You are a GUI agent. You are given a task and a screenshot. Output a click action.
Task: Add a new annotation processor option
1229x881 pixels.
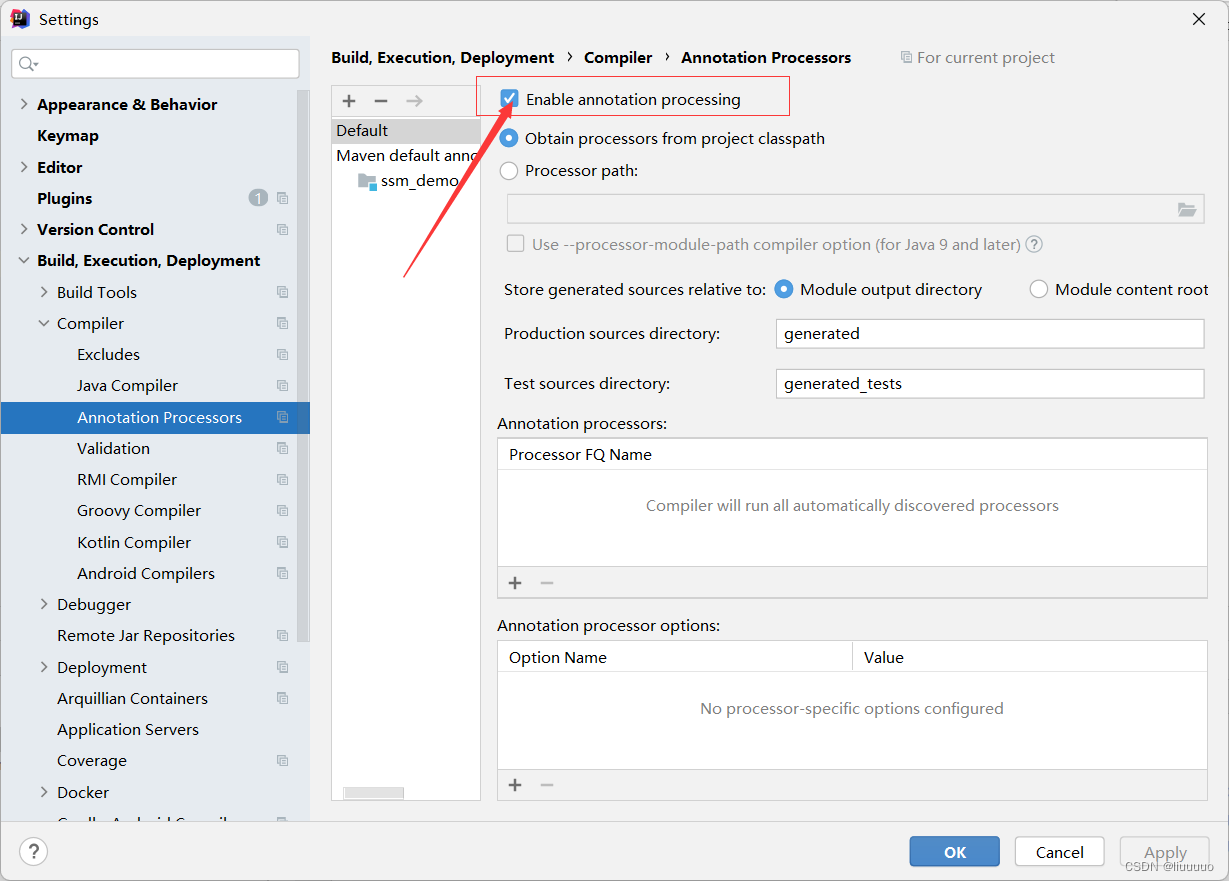(515, 785)
